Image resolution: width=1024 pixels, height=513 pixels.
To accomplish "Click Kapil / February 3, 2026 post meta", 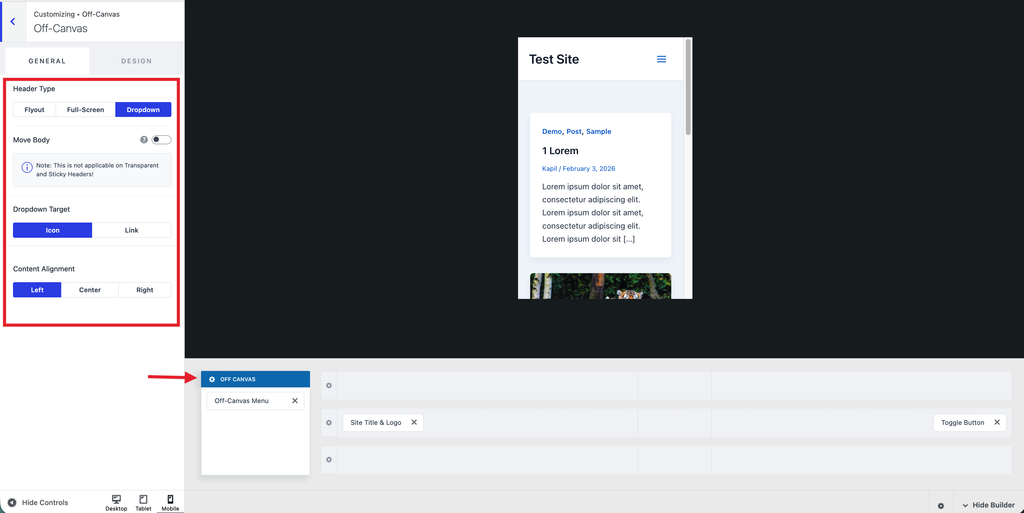I will pyautogui.click(x=579, y=168).
